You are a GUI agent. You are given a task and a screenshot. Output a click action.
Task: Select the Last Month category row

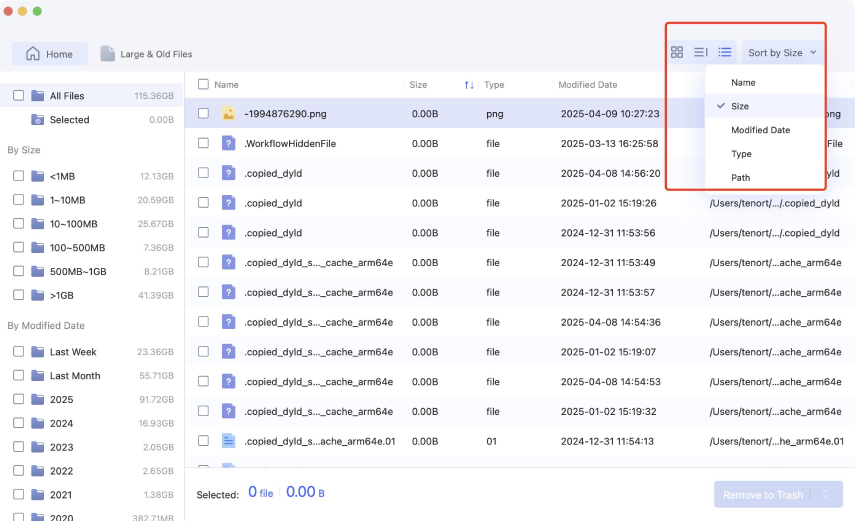click(x=92, y=375)
